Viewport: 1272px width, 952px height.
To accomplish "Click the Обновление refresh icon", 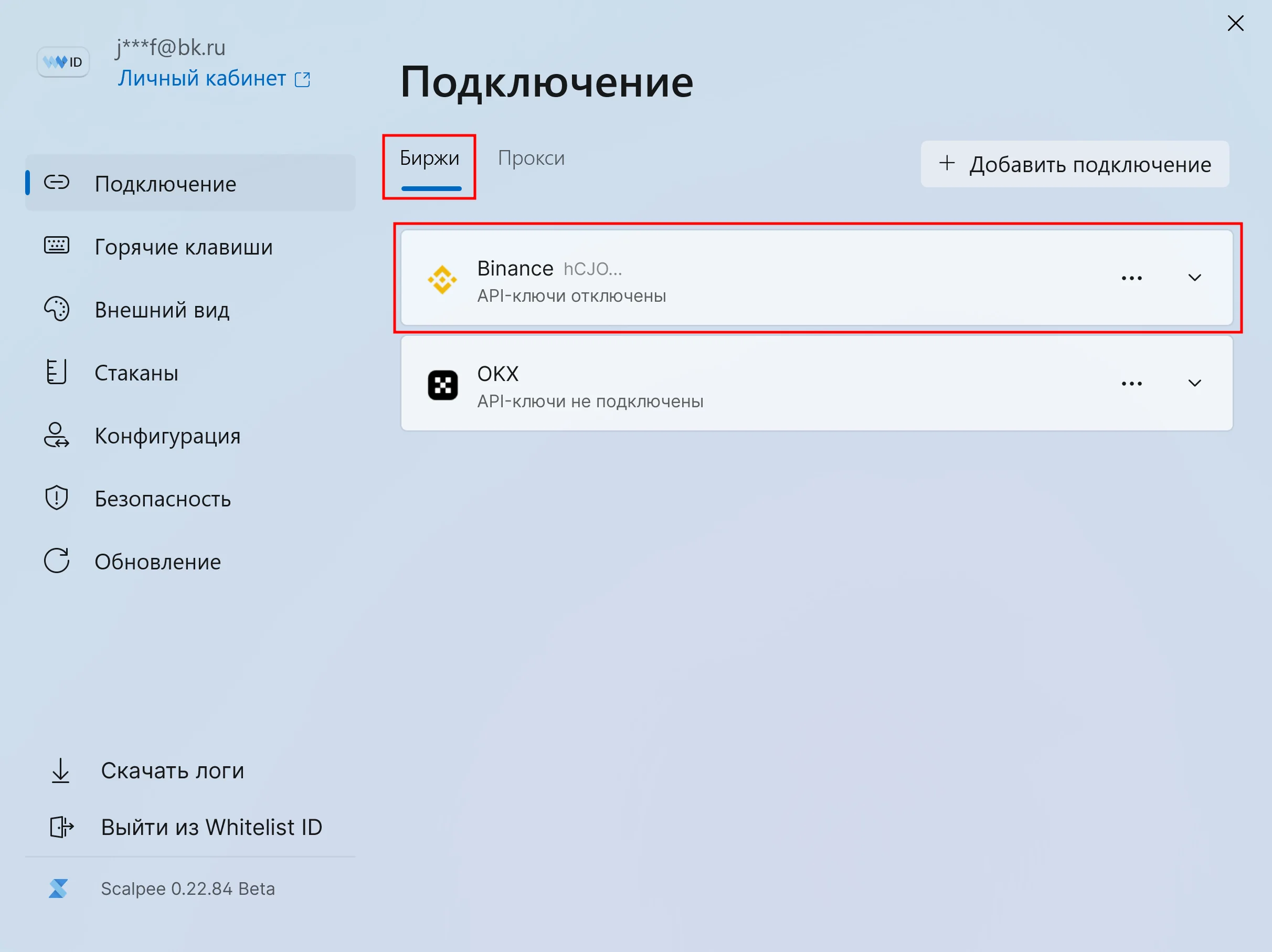I will tap(56, 561).
